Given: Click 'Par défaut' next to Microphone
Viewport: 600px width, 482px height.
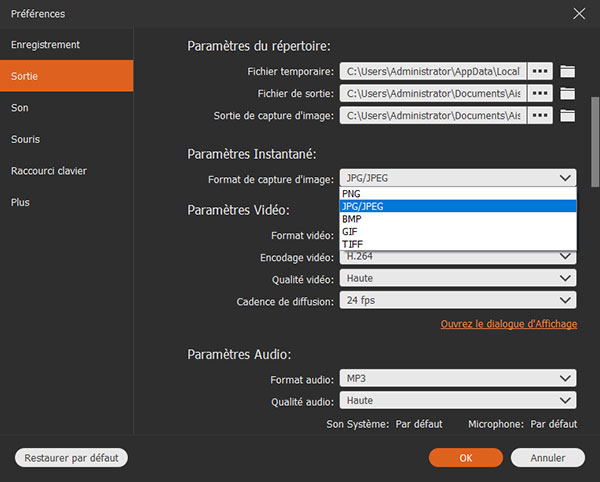Looking at the screenshot, I should tap(554, 424).
